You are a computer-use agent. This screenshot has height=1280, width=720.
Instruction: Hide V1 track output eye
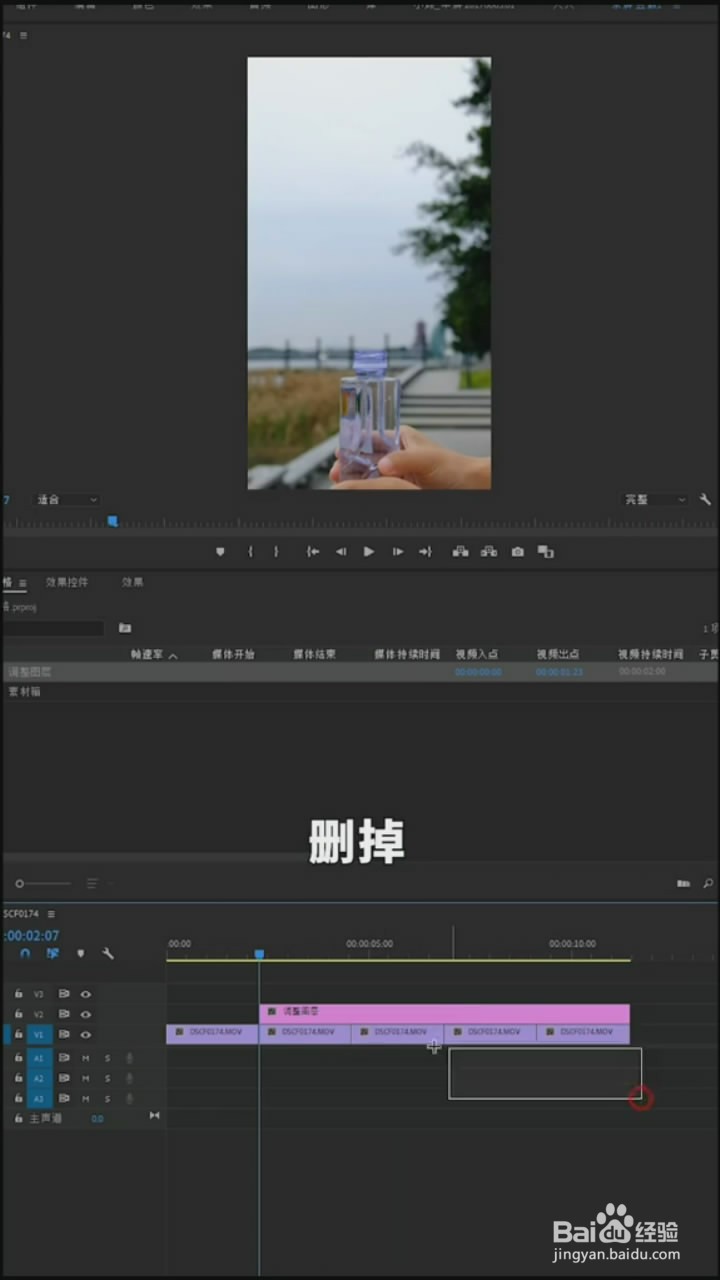coord(86,1034)
